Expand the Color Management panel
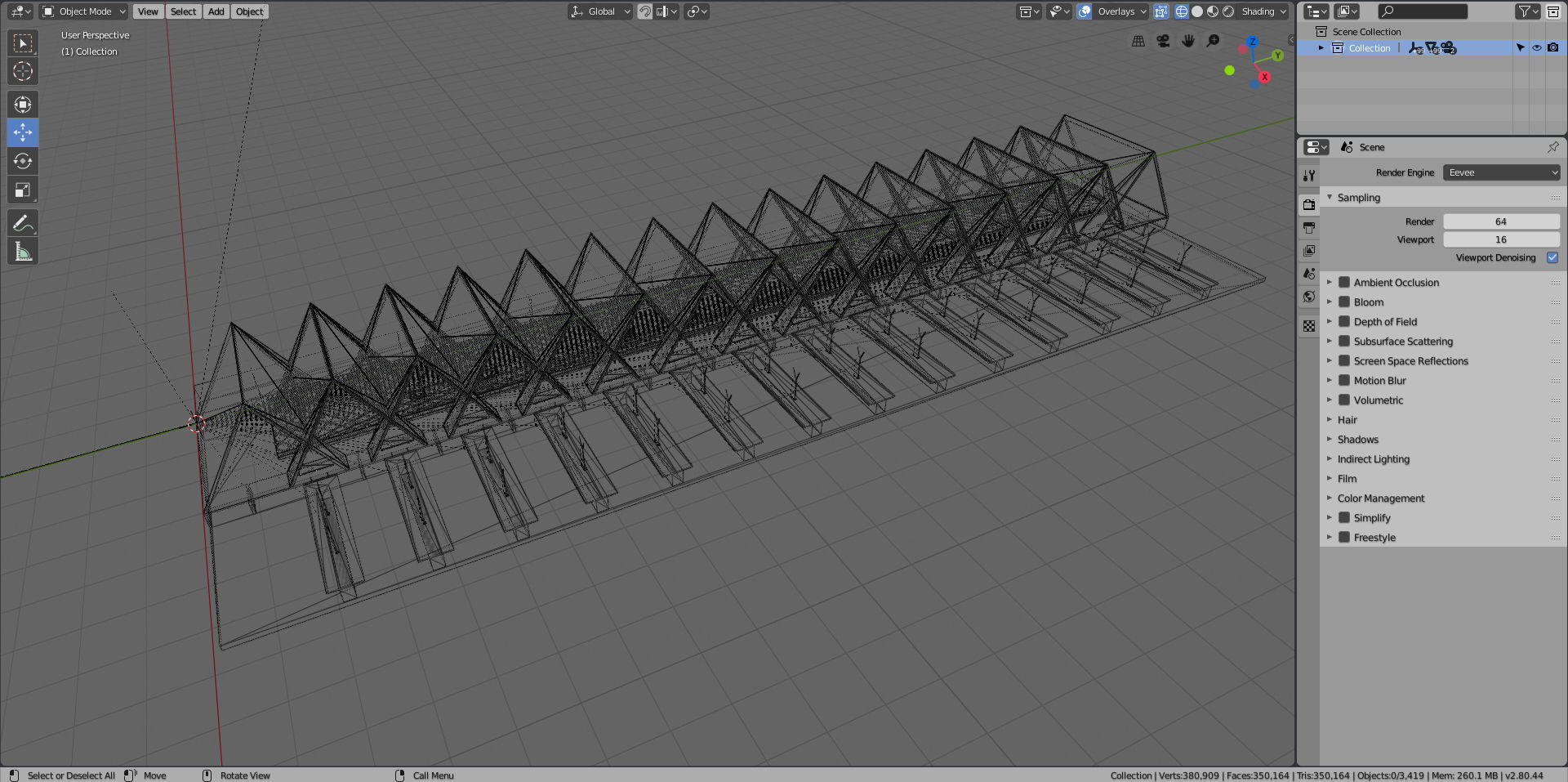 pyautogui.click(x=1330, y=498)
